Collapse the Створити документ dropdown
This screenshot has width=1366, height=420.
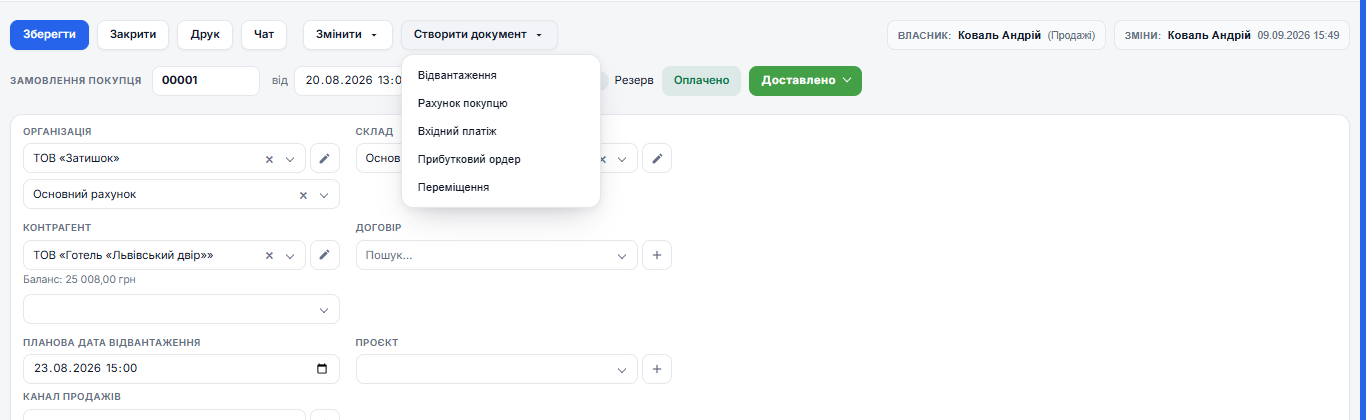(x=480, y=35)
